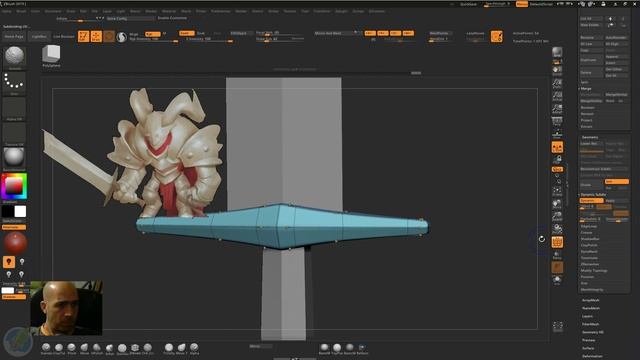Click the BPR render sphere icon

[557, 52]
